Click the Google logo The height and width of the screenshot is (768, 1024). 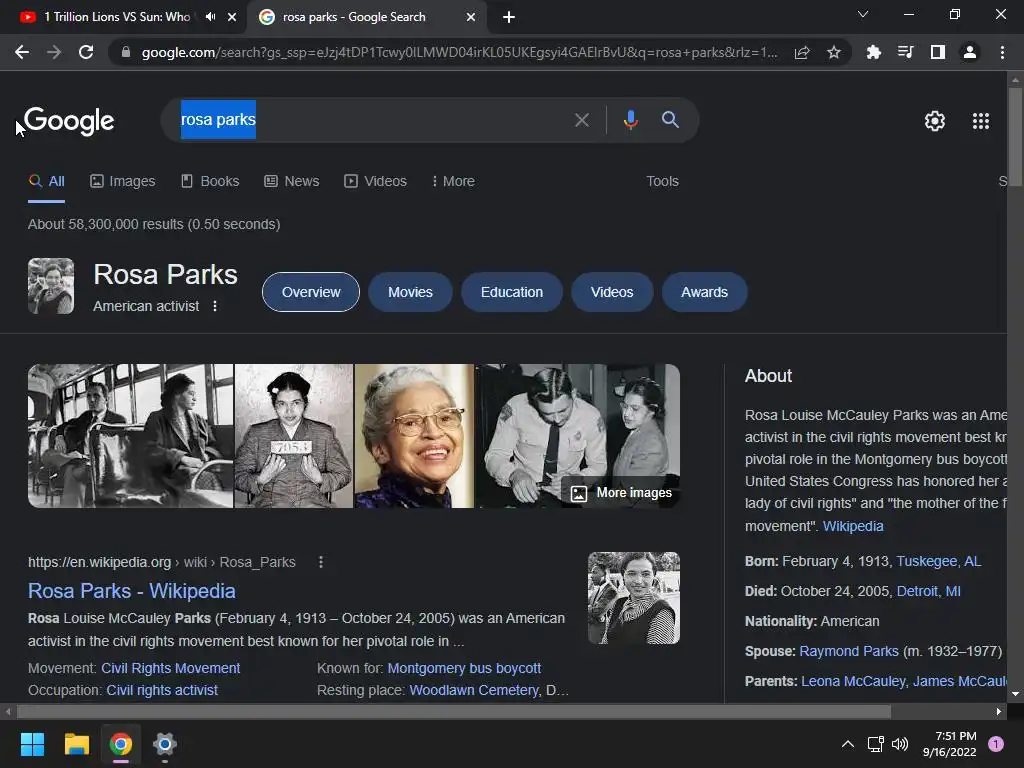[x=69, y=121]
